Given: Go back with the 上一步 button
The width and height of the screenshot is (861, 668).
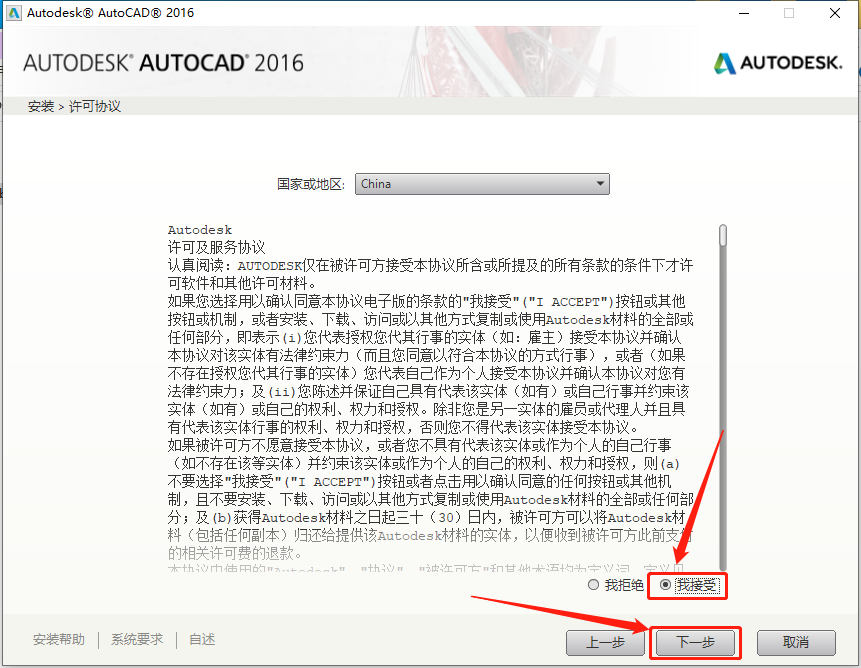Looking at the screenshot, I should [604, 642].
